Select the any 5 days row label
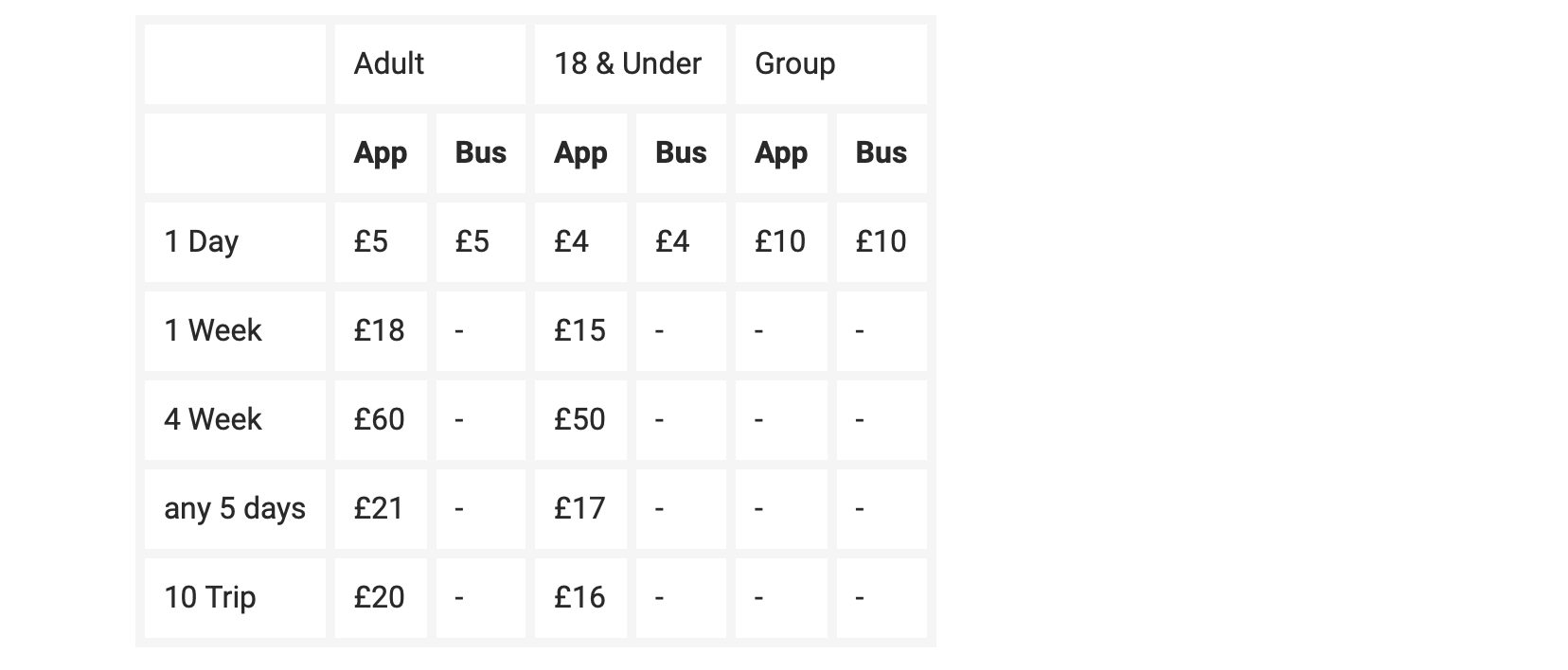 [235, 508]
